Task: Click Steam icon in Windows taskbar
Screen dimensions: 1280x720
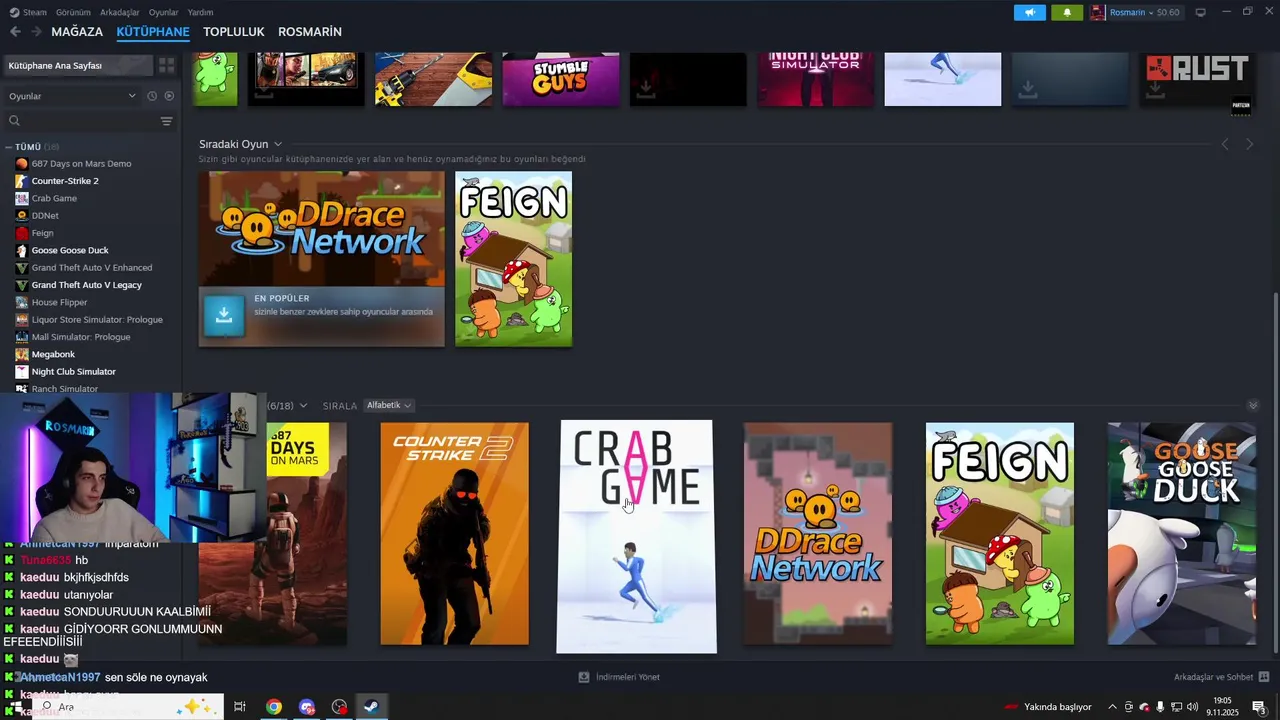Action: [370, 707]
